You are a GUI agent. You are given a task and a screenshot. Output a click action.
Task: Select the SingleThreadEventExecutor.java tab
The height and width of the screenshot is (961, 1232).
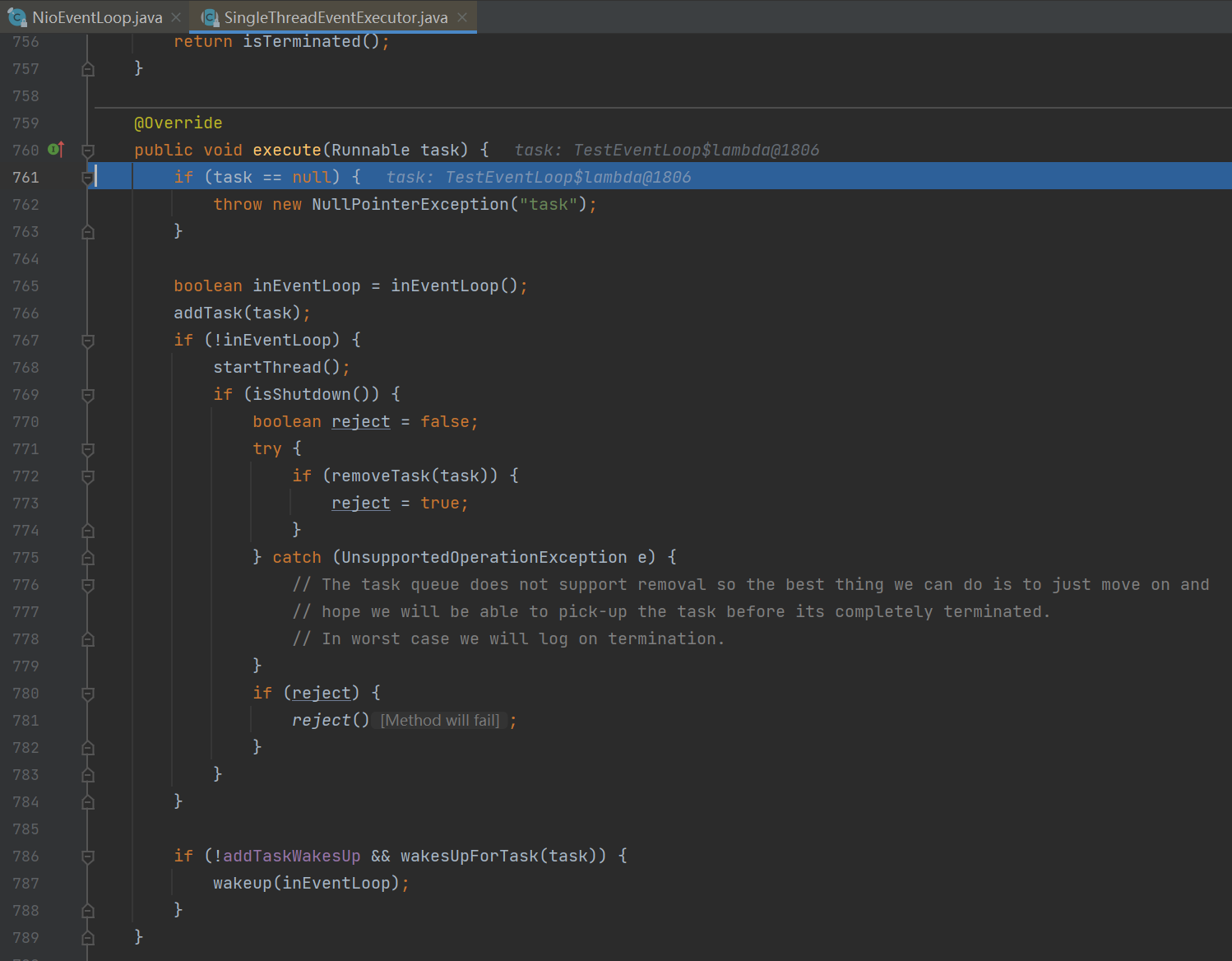tap(336, 17)
